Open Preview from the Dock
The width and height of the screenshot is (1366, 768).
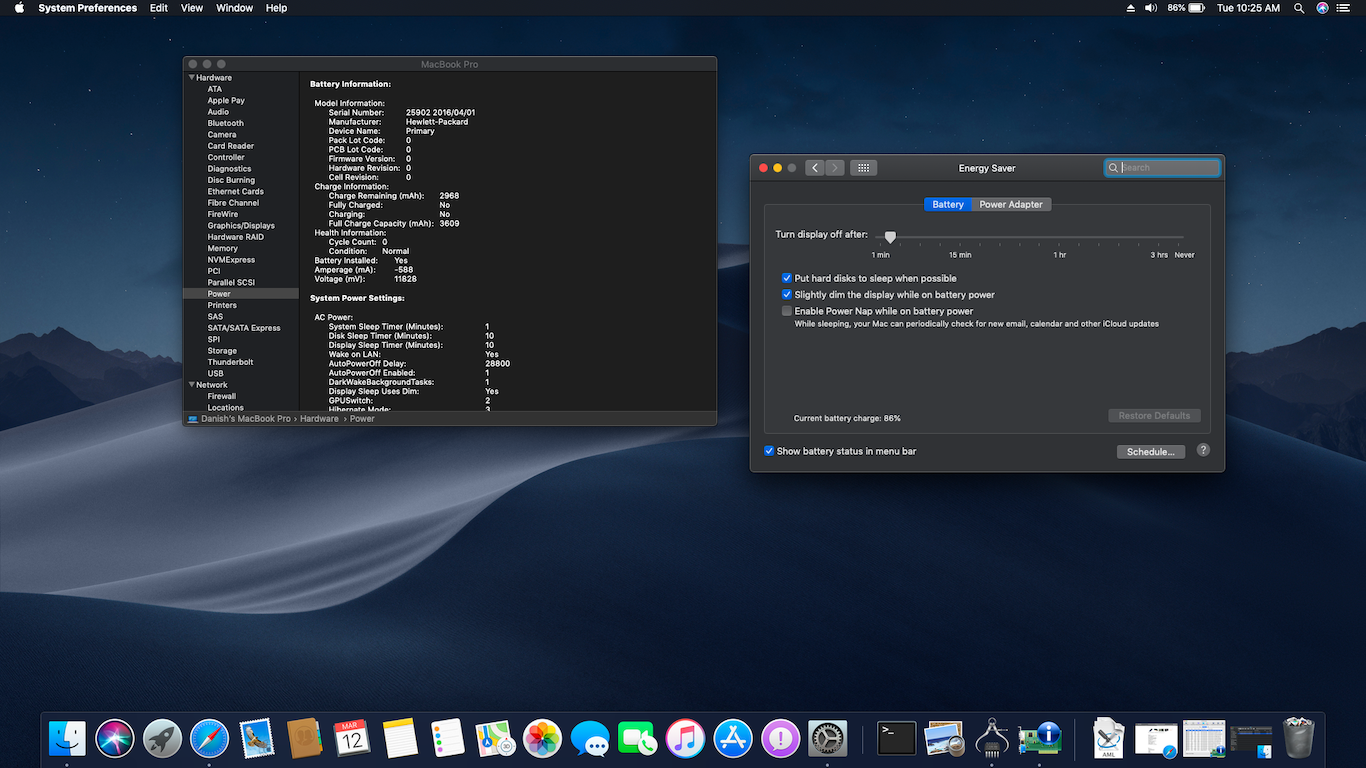click(x=945, y=738)
